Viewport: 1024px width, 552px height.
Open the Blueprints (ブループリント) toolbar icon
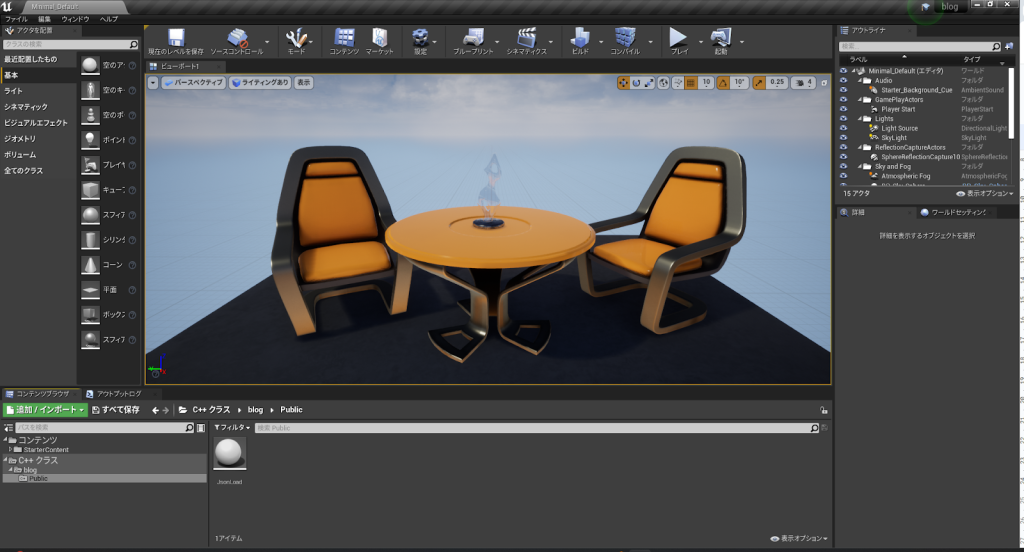(x=471, y=38)
